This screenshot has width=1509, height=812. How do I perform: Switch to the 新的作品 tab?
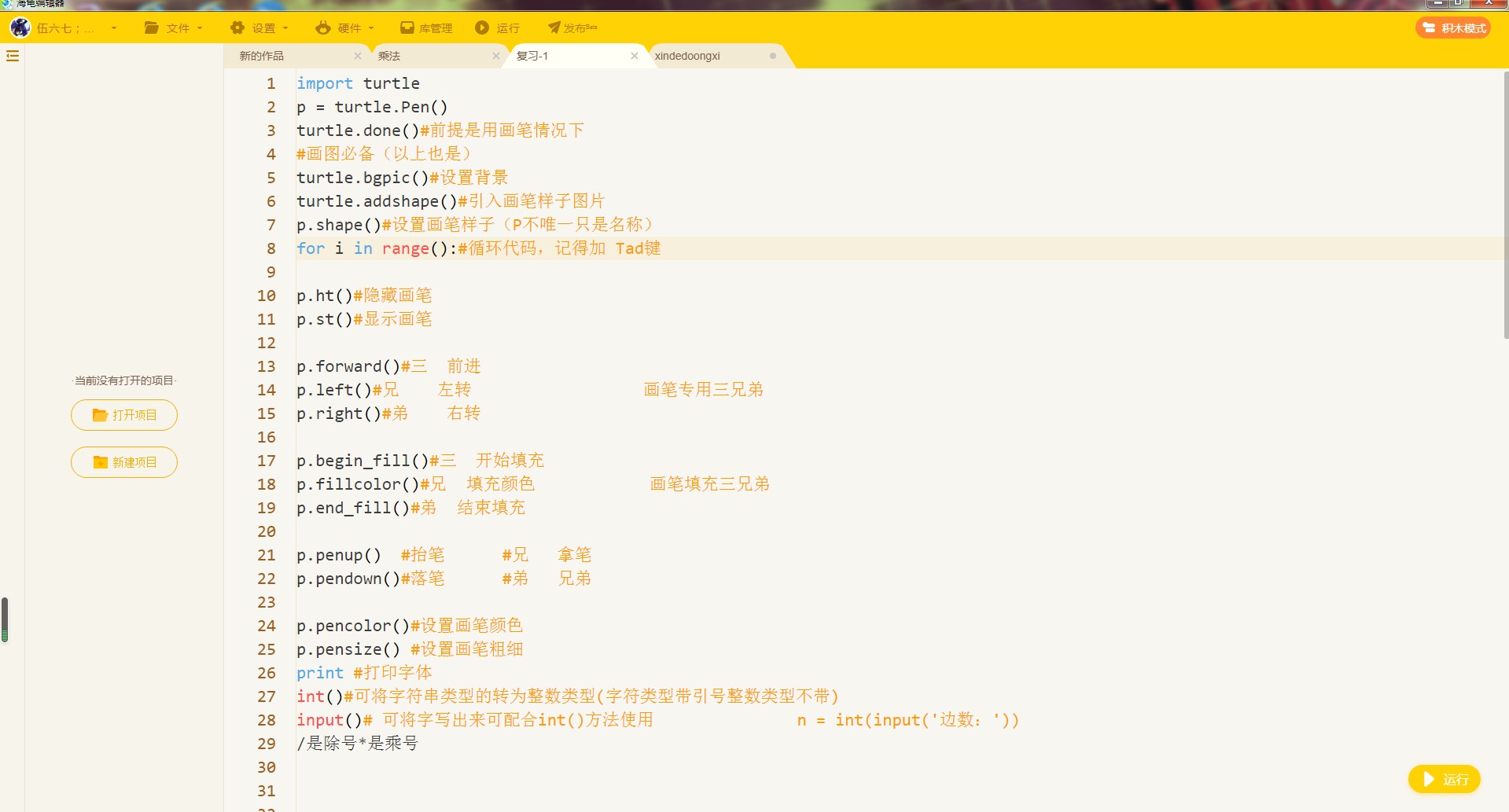262,56
